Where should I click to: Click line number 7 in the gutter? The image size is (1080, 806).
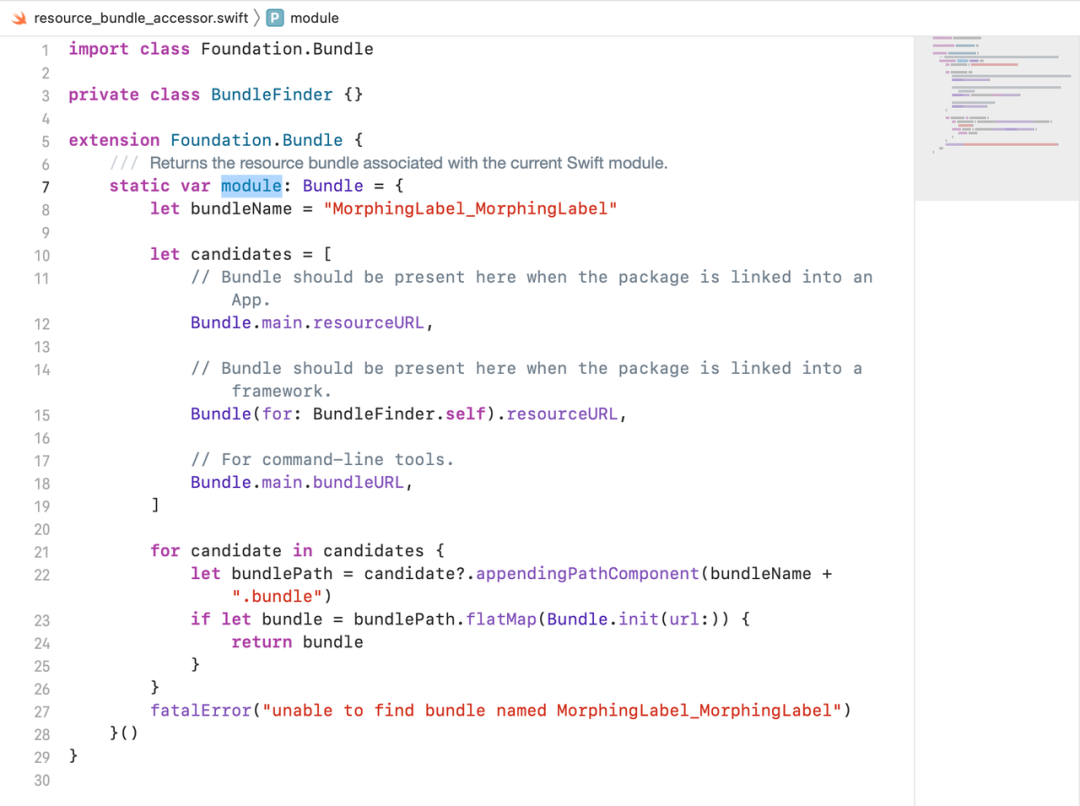click(x=45, y=187)
